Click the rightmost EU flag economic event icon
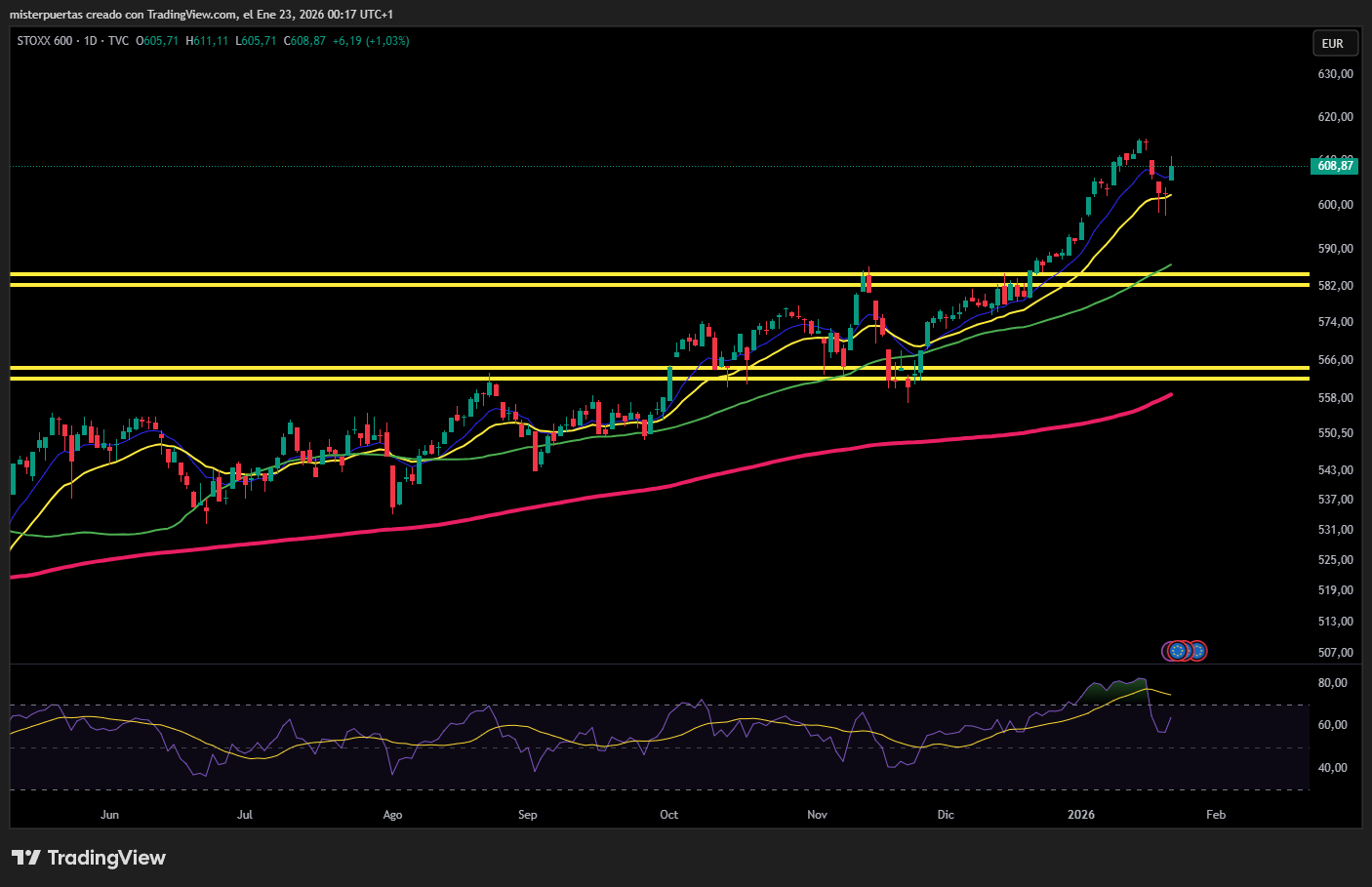 (1197, 650)
